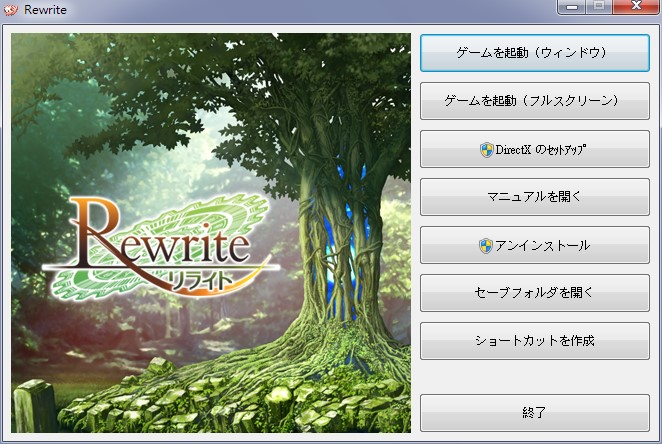Open DirectX のセットアップ button
Viewport: 662px width, 444px height.
(534, 149)
